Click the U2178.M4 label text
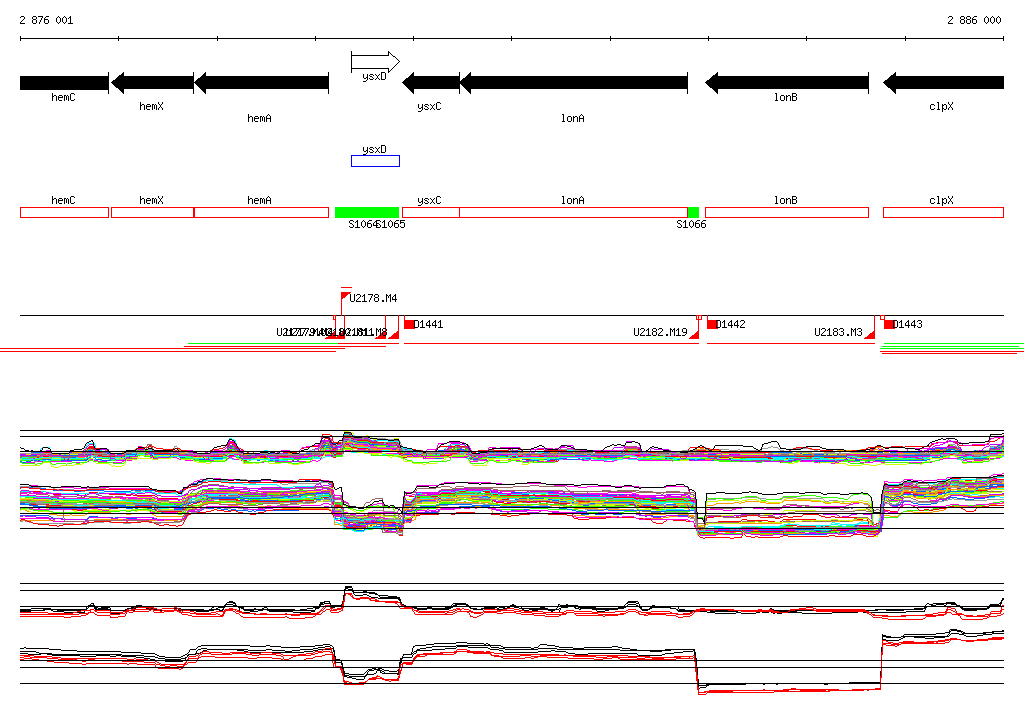 coord(374,299)
